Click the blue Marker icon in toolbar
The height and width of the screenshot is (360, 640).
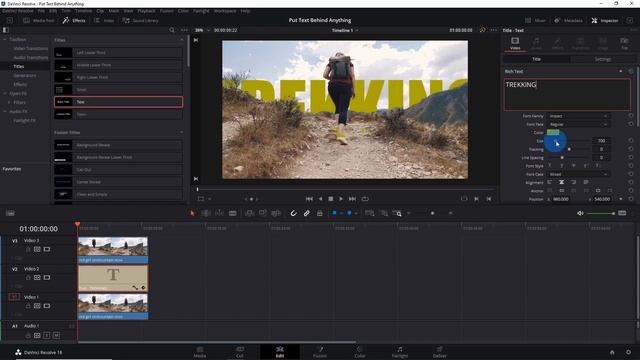pyautogui.click(x=349, y=213)
